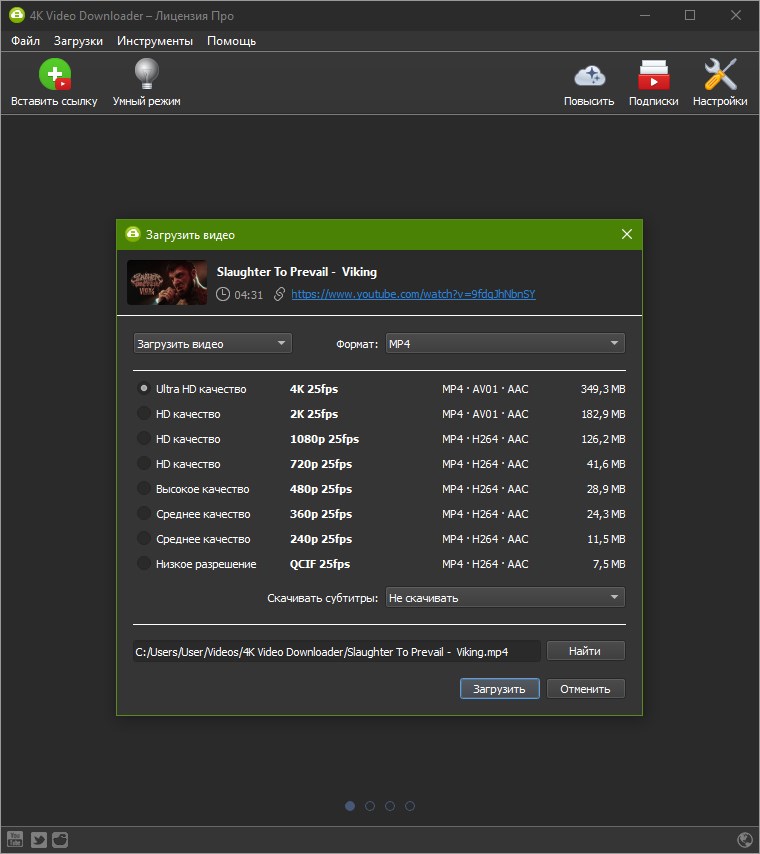Click the Найти browse button
The width and height of the screenshot is (760, 854).
click(x=586, y=651)
